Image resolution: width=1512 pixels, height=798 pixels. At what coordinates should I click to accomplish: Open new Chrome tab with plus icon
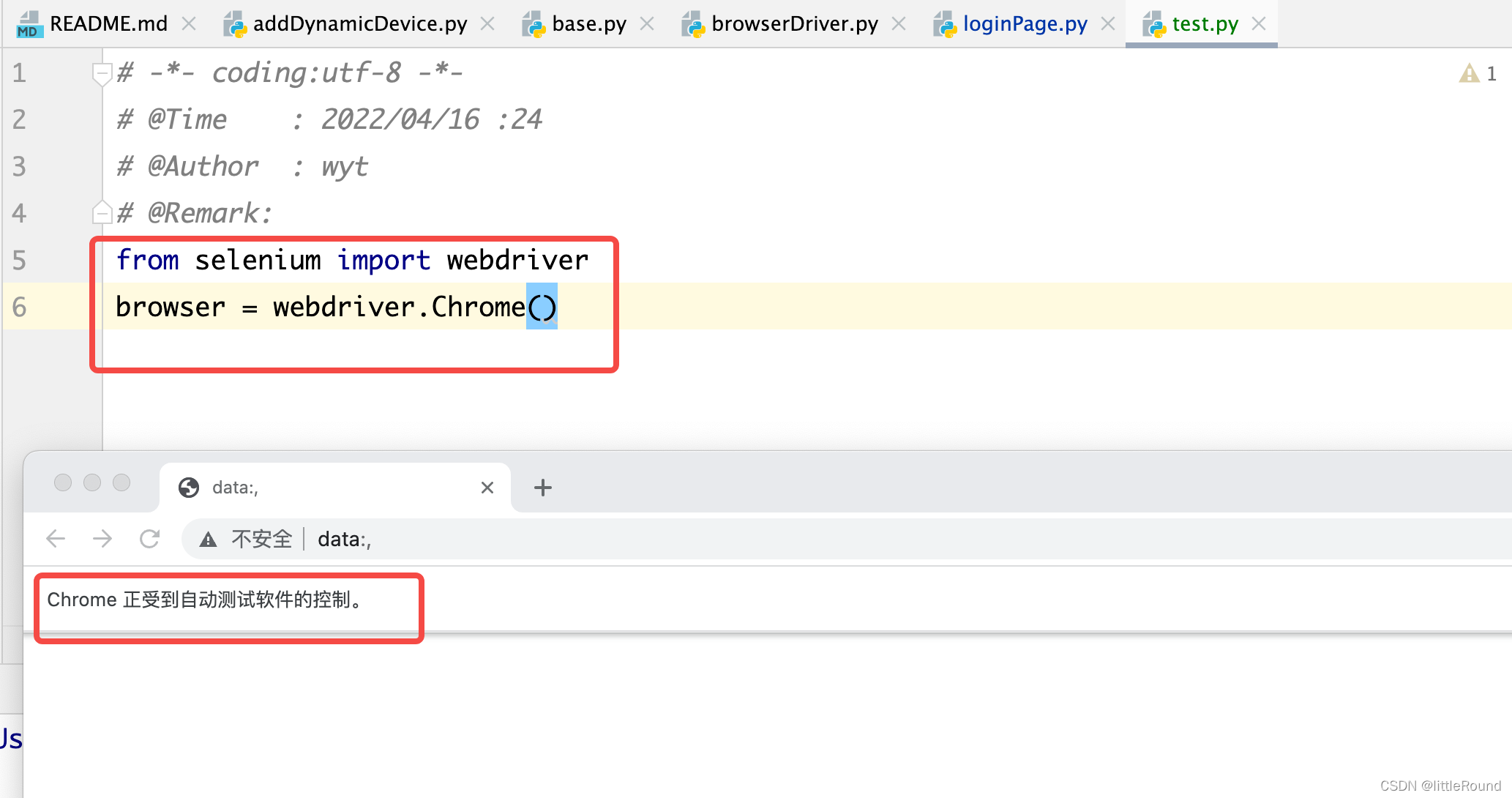pos(542,488)
